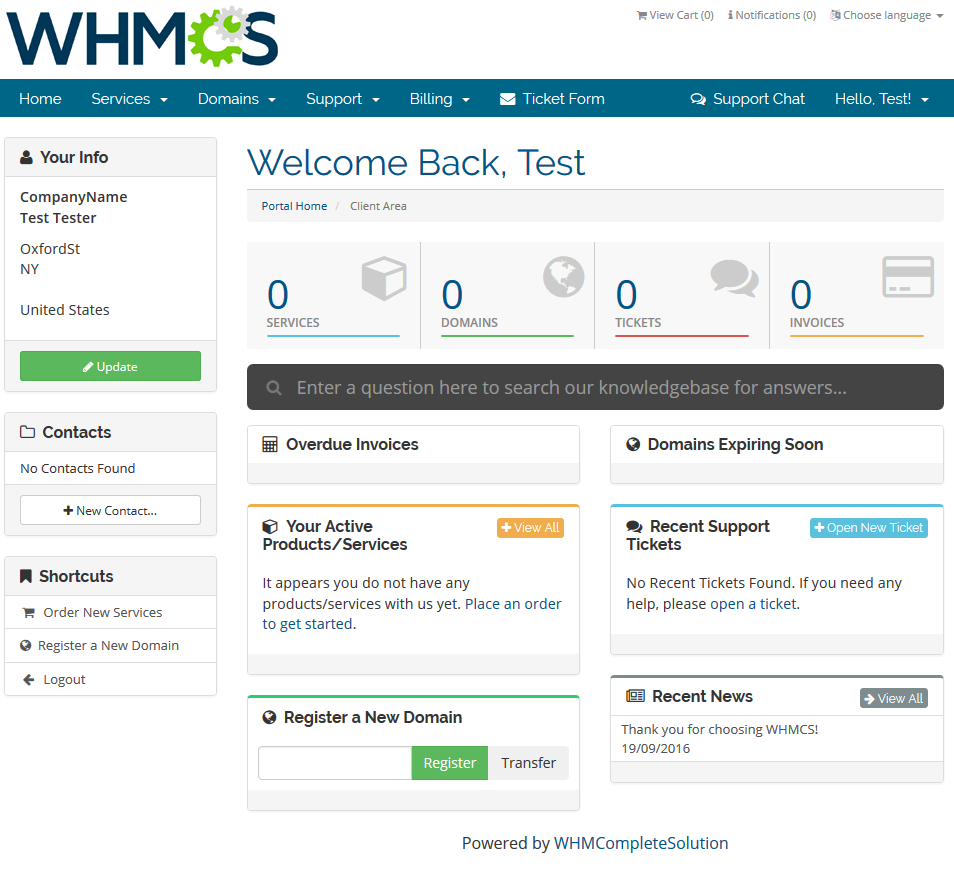Viewport: 954px width, 885px height.
Task: Open Notifications (0)
Action: (771, 15)
